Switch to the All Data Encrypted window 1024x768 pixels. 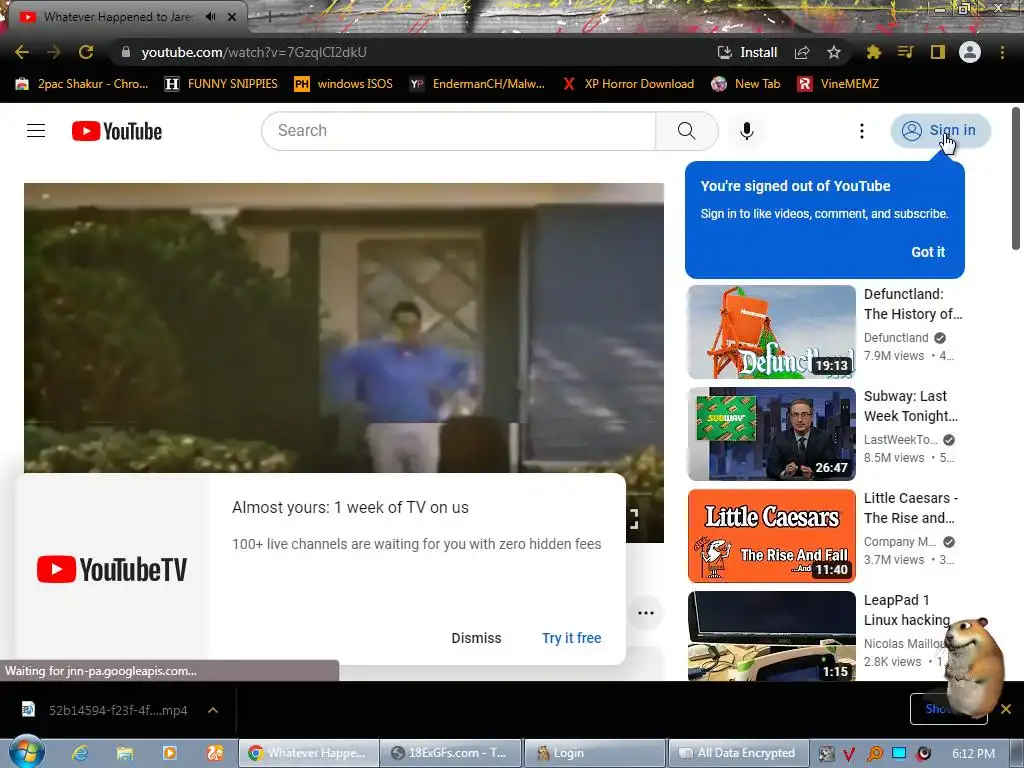click(x=737, y=753)
